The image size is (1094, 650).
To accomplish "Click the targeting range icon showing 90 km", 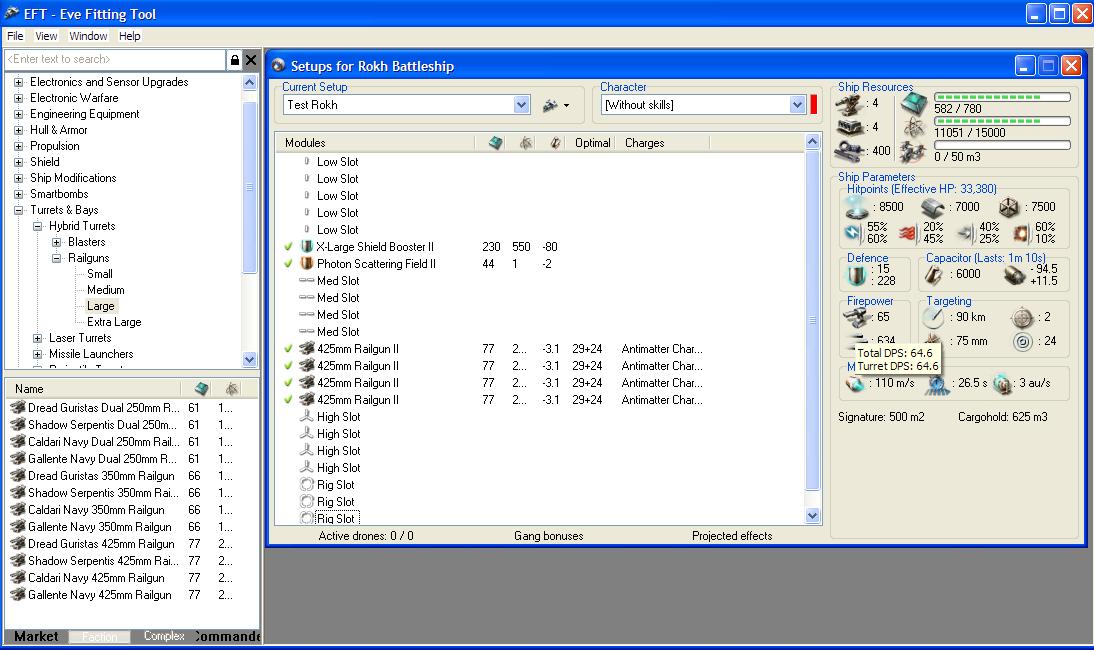I will click(933, 318).
